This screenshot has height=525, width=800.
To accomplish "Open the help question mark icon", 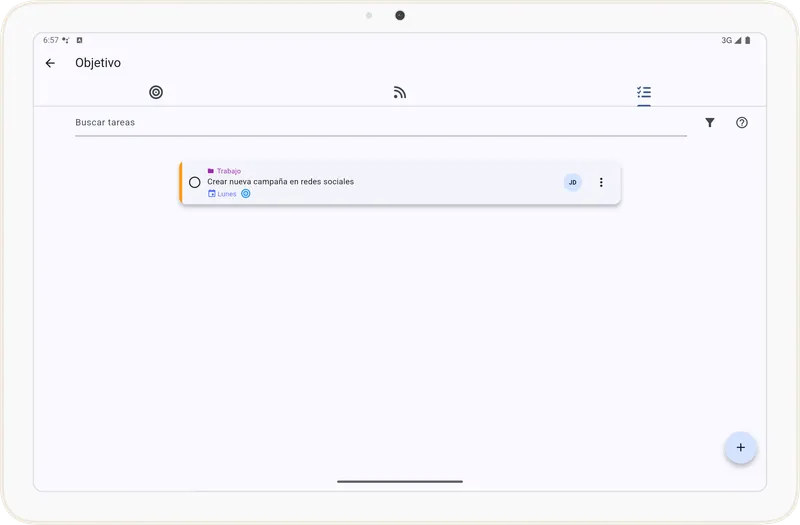I will click(x=742, y=123).
